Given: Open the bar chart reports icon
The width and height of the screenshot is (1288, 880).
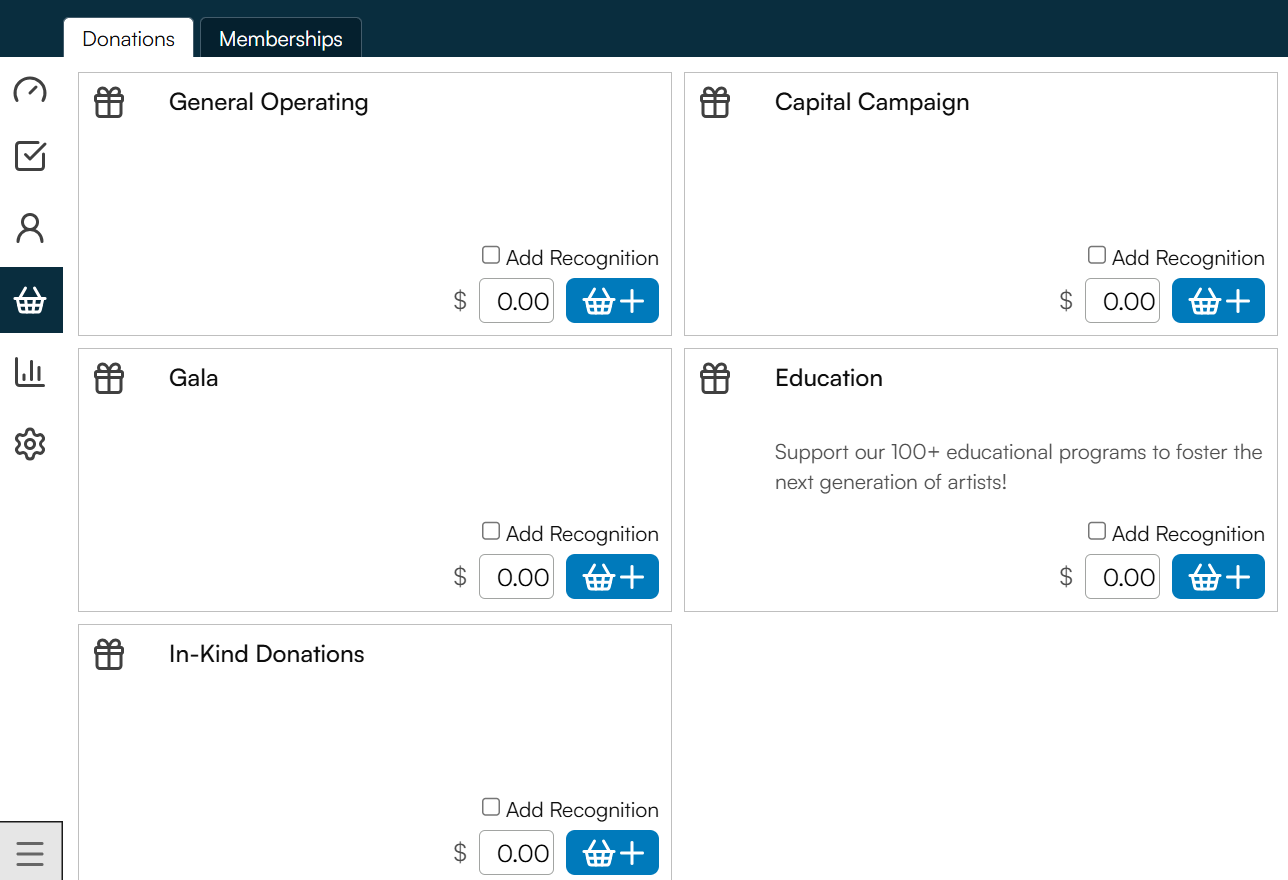Looking at the screenshot, I should point(30,372).
